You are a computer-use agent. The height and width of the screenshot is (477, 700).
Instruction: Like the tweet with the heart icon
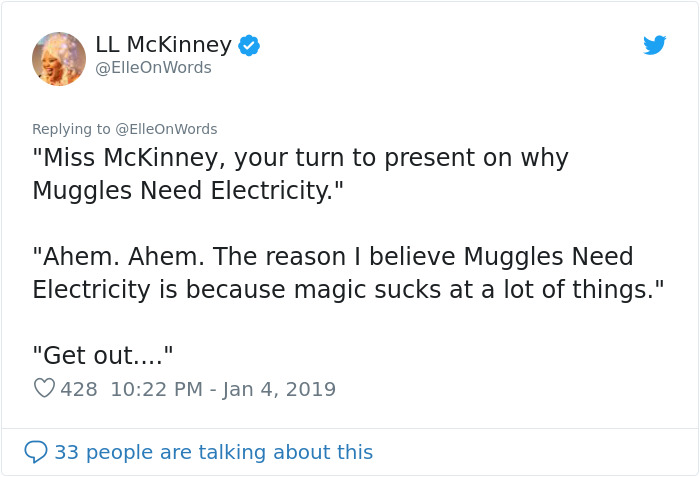(x=44, y=388)
